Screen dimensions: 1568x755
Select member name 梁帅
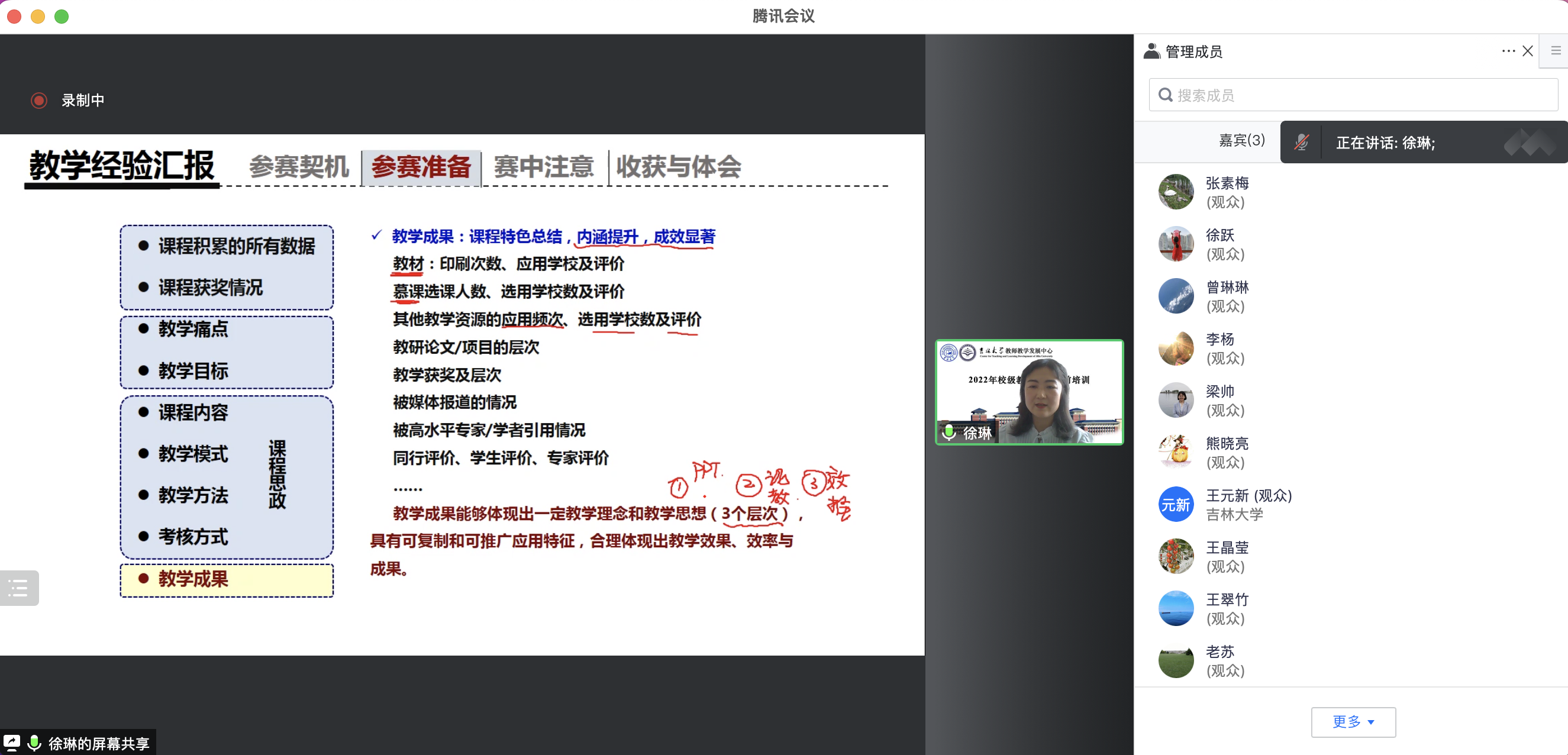coord(1219,391)
